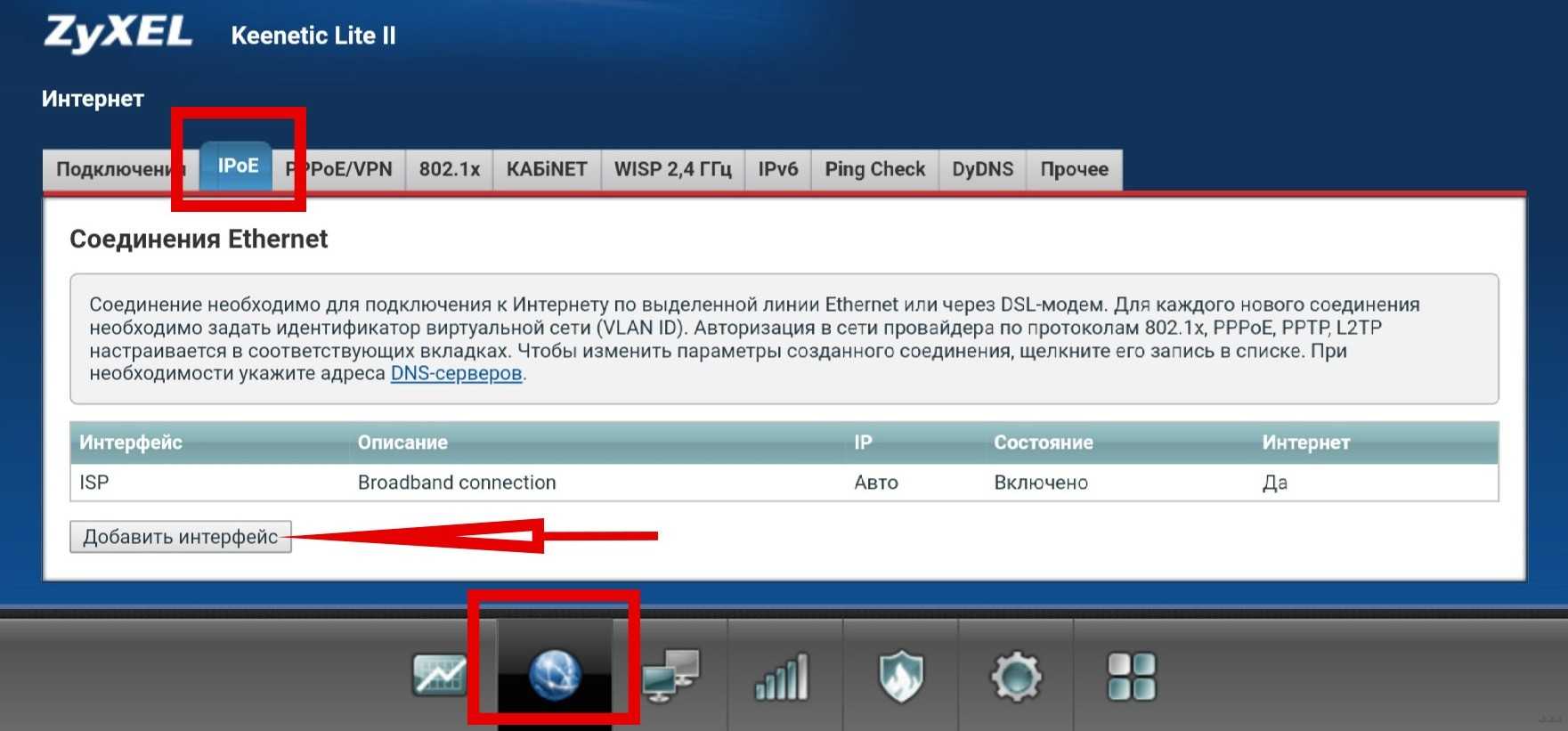
Task: Select the Internet globe icon
Action: click(555, 674)
